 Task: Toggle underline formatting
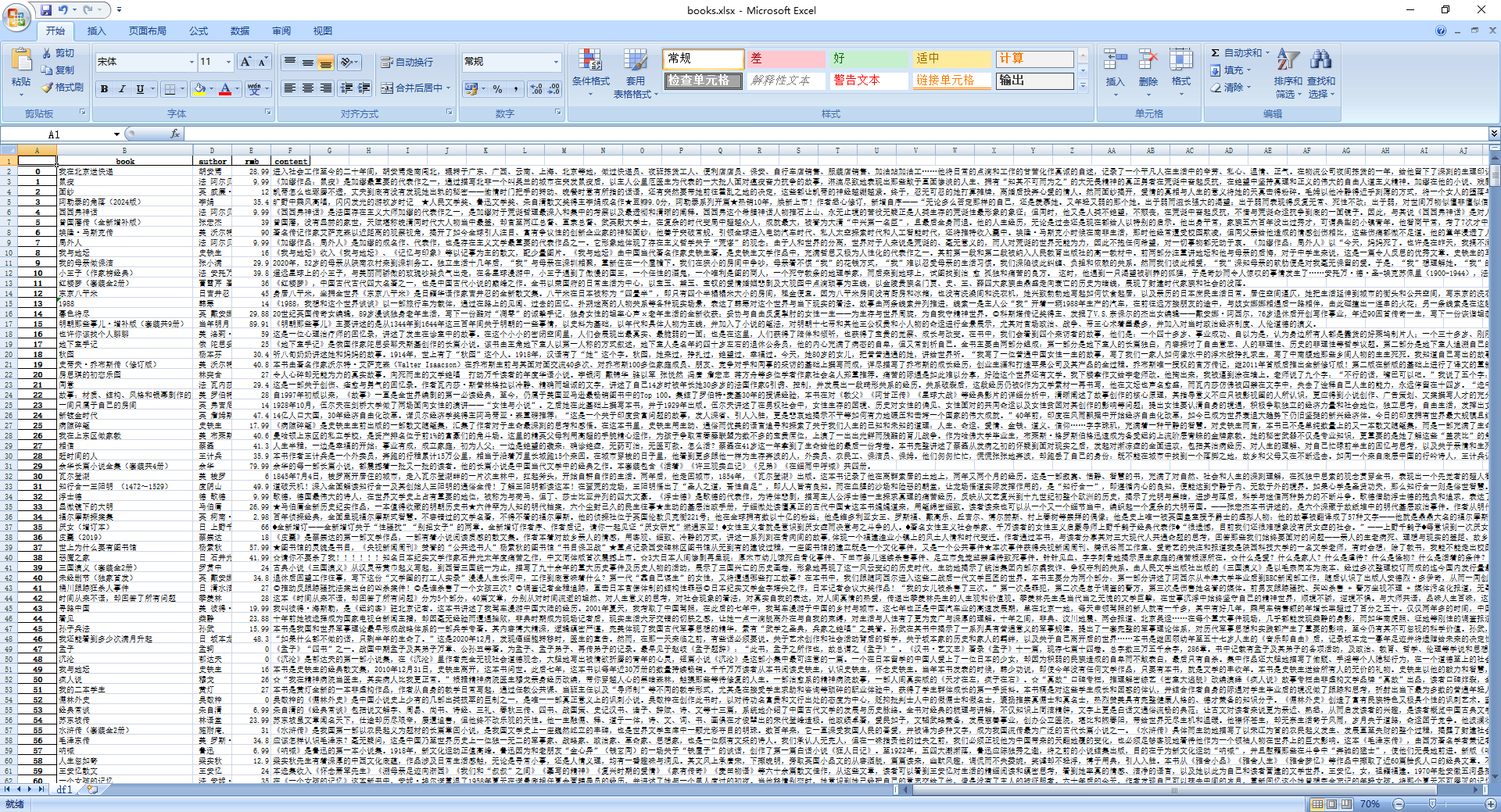click(x=140, y=89)
